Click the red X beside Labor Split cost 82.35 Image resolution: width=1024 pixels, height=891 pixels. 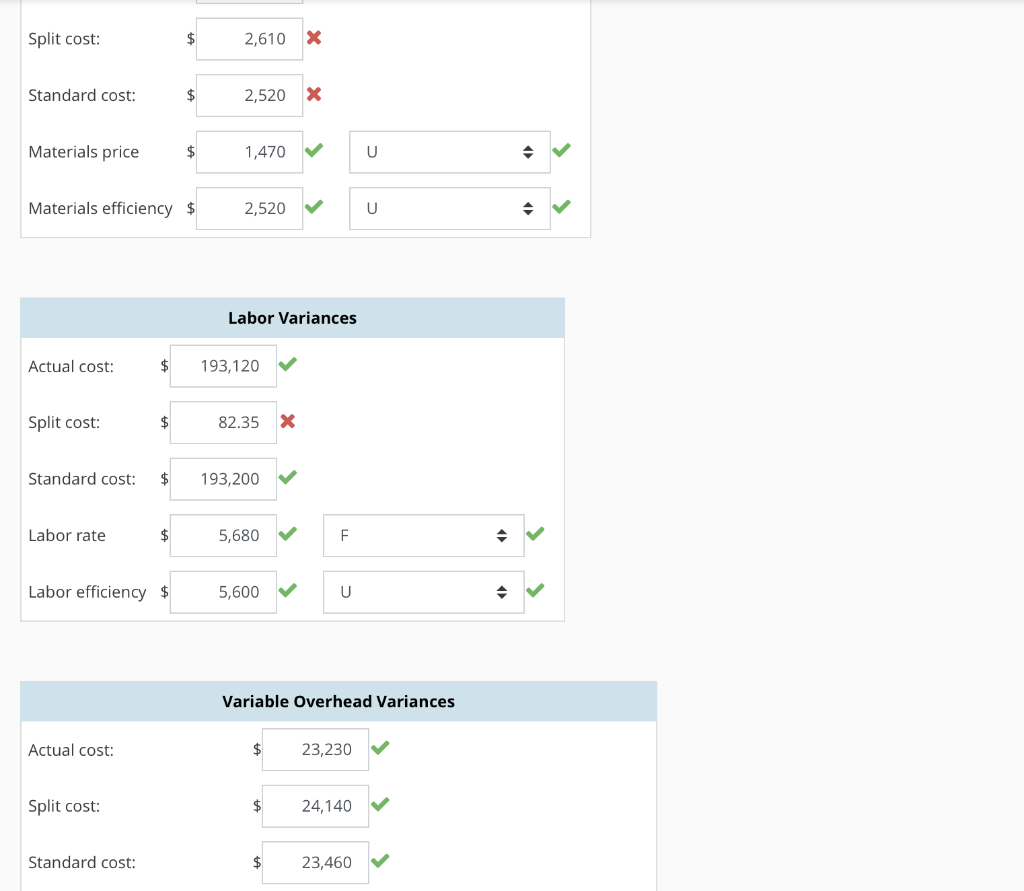(x=287, y=421)
